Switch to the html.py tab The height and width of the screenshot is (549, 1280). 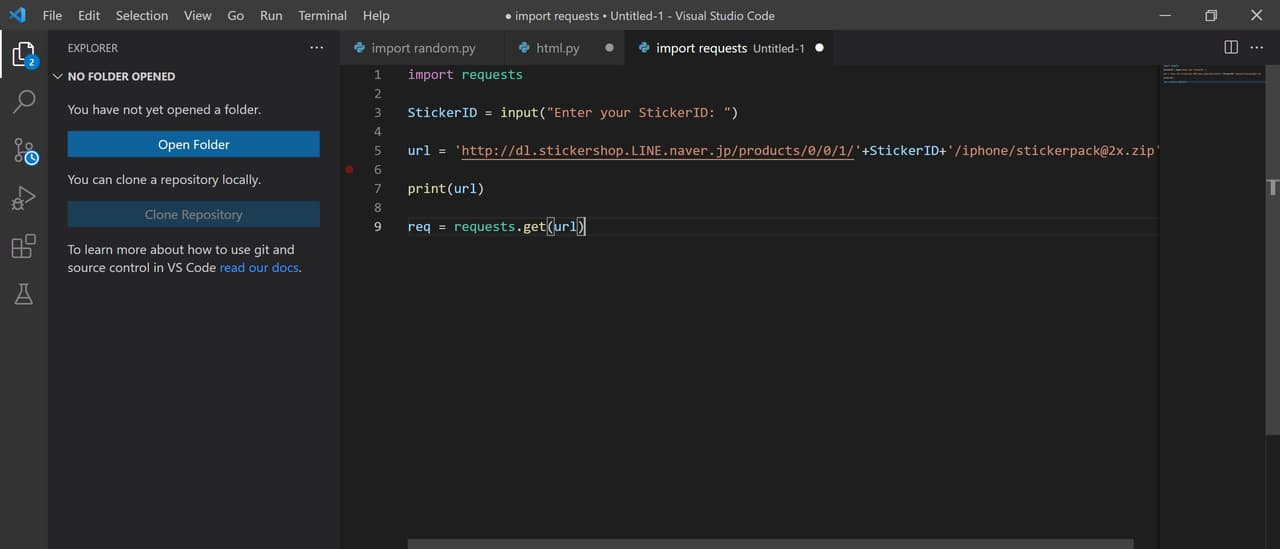(557, 48)
